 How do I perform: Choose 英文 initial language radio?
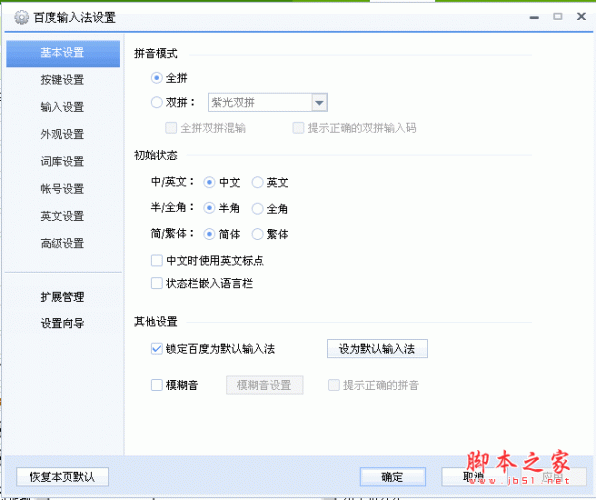click(257, 183)
